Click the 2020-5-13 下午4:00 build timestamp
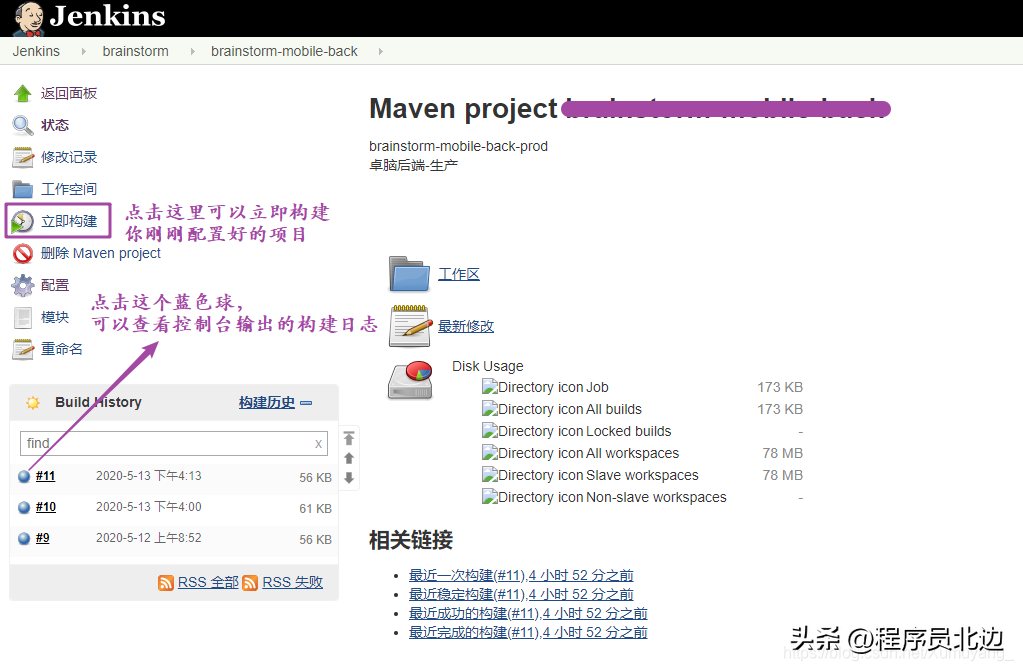 149,507
